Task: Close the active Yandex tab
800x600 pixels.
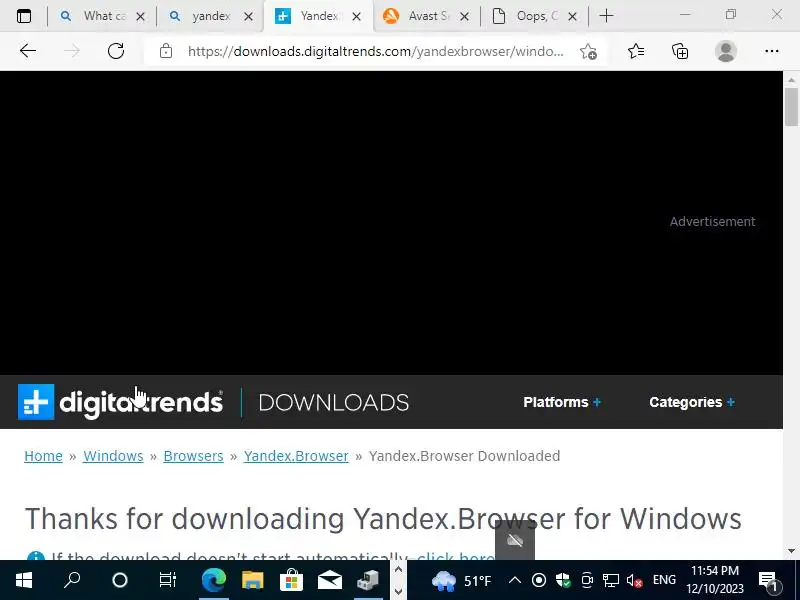Action: pos(357,17)
